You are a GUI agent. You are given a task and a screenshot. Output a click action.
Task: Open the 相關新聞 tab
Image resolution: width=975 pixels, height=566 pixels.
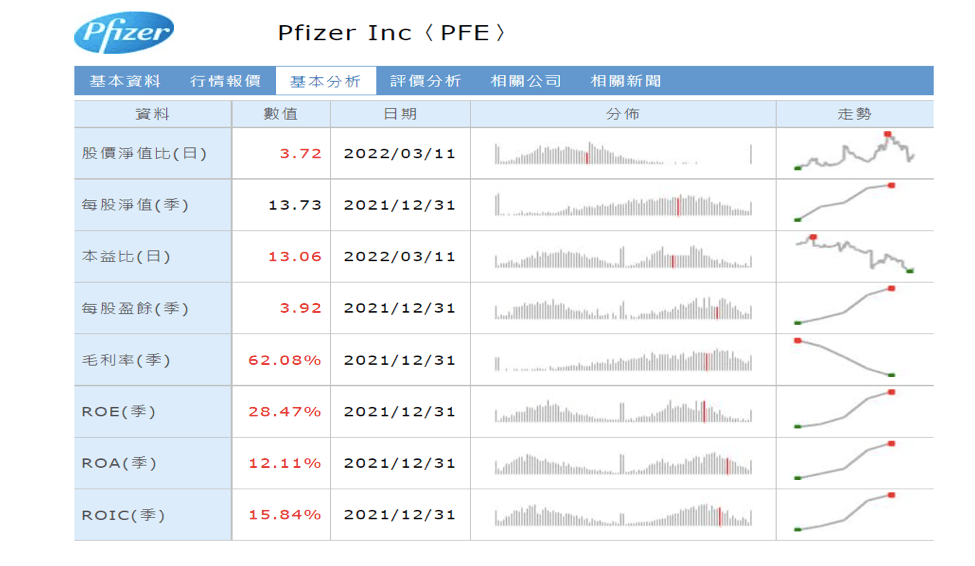(x=625, y=81)
